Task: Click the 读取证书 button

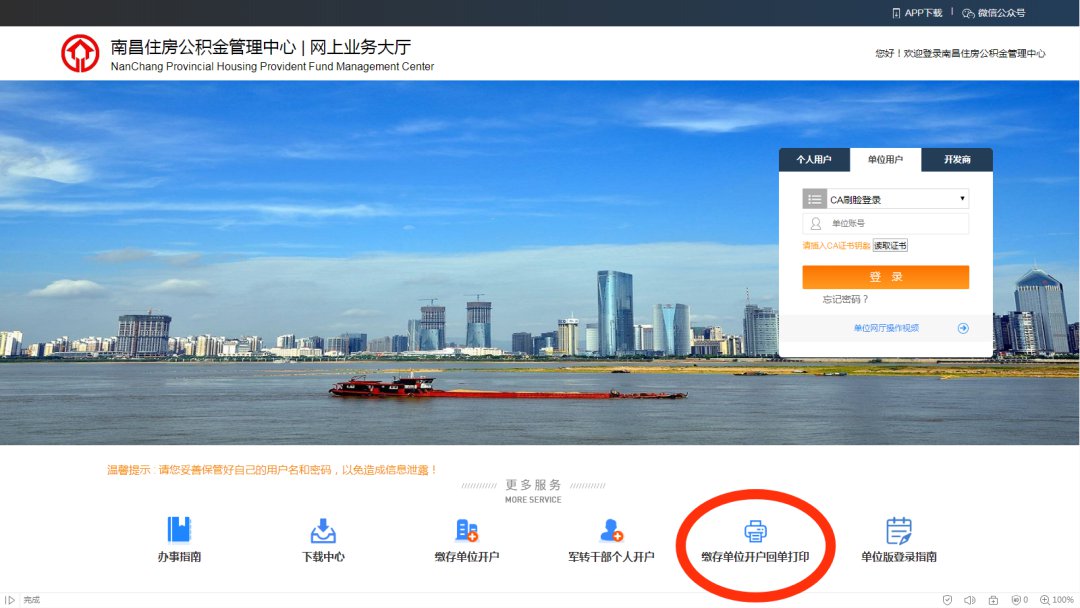Action: click(890, 246)
